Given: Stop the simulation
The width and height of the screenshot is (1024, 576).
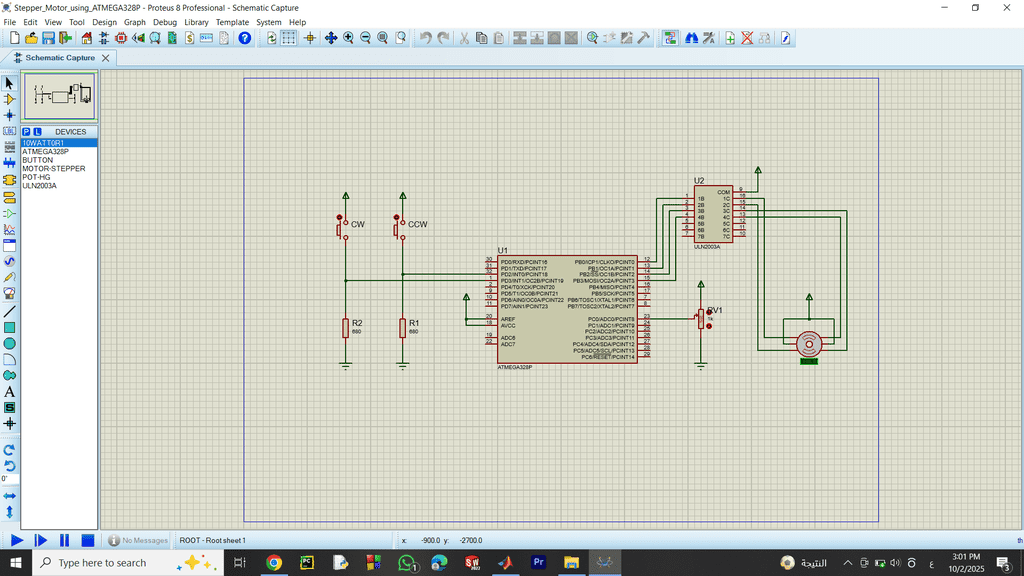Looking at the screenshot, I should point(87,540).
